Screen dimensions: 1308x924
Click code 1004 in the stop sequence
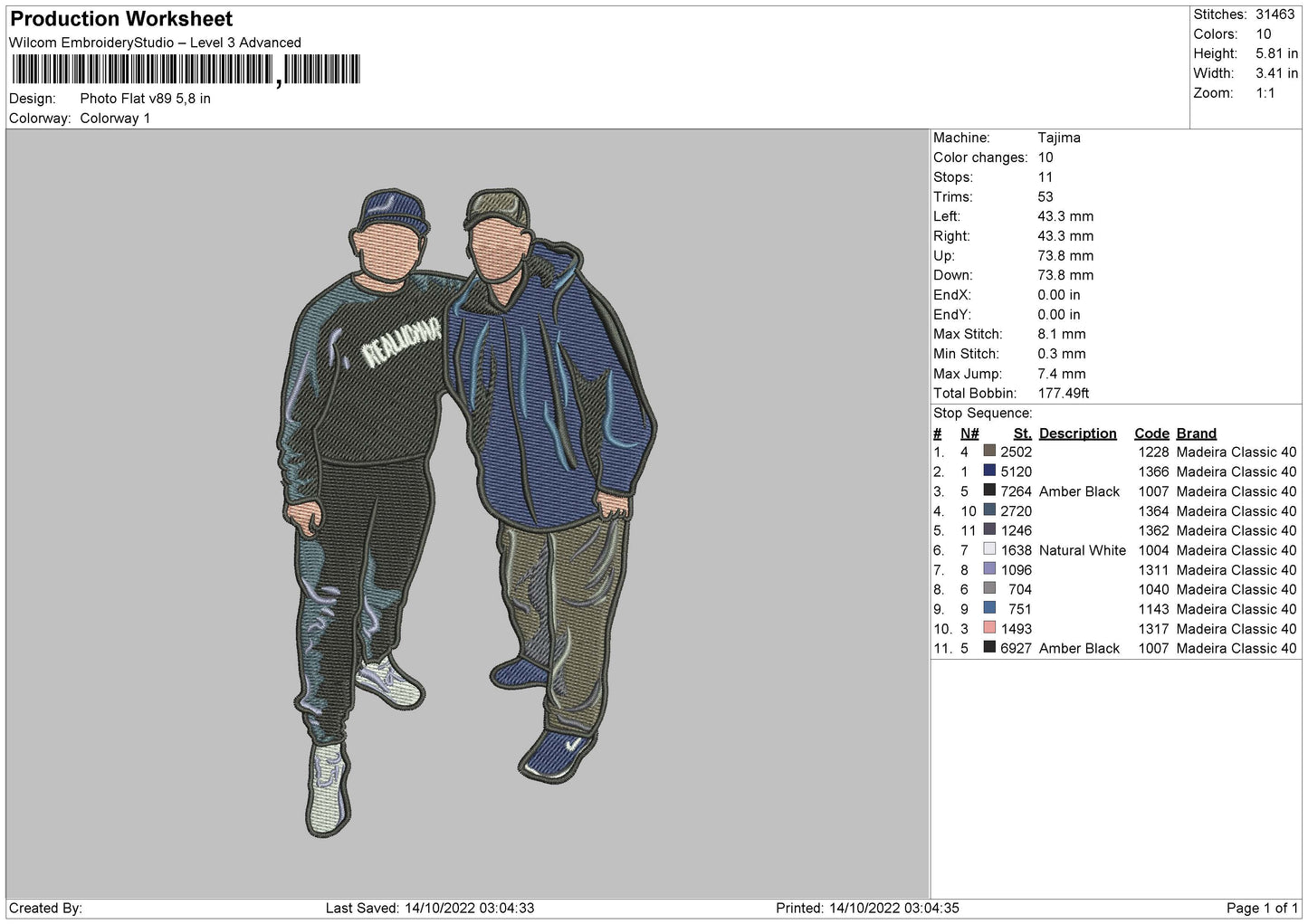tap(1154, 550)
